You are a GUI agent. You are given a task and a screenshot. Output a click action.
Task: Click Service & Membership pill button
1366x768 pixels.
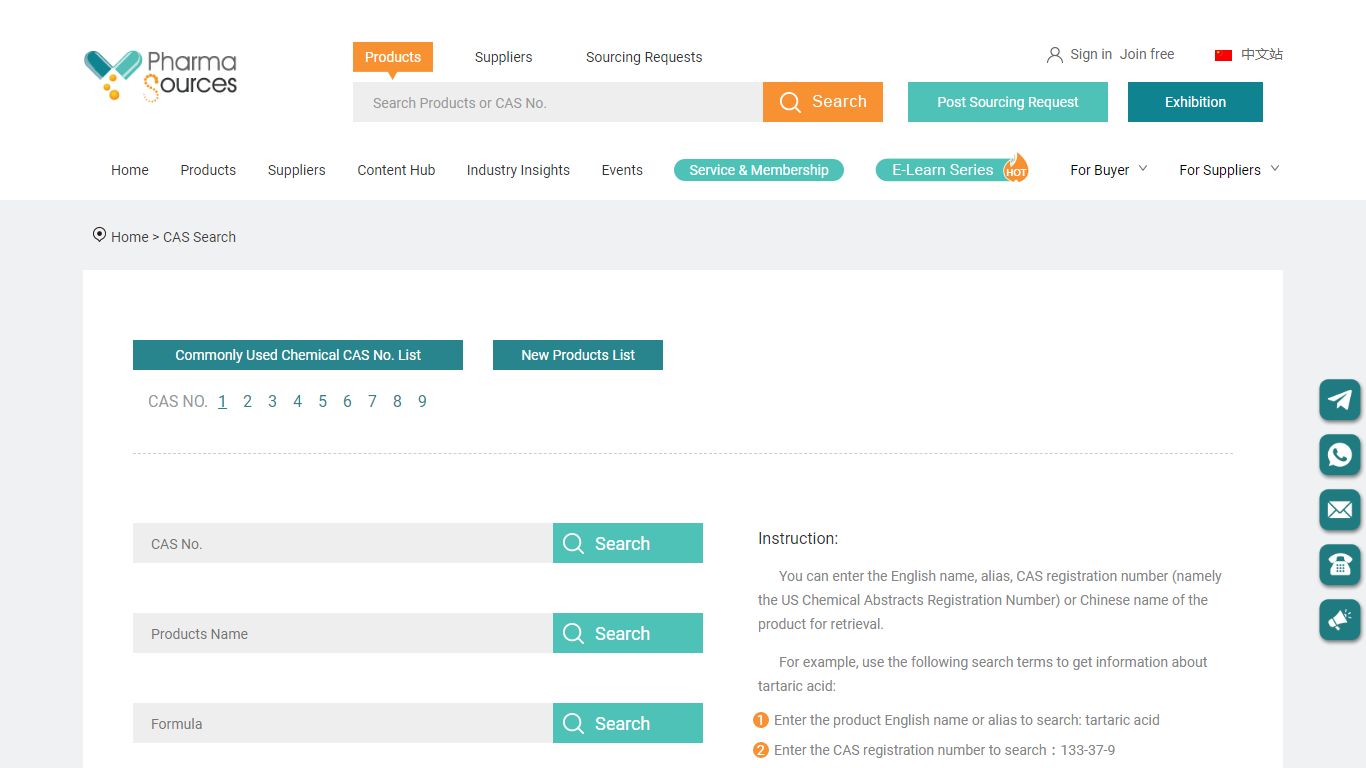pos(759,170)
